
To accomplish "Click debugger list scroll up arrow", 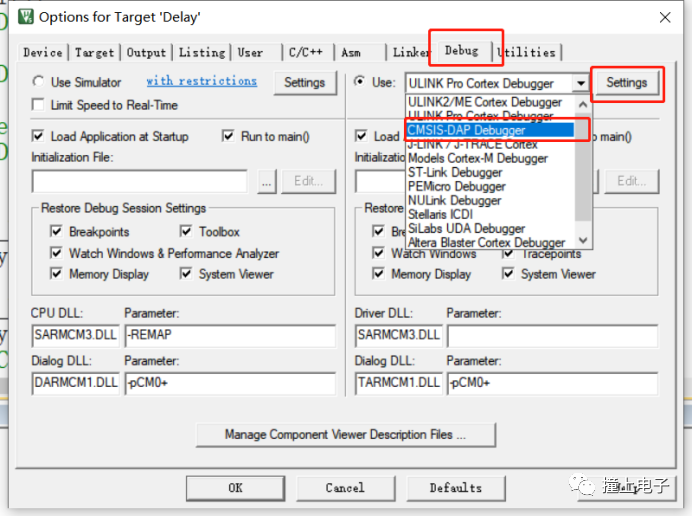I will tap(583, 105).
